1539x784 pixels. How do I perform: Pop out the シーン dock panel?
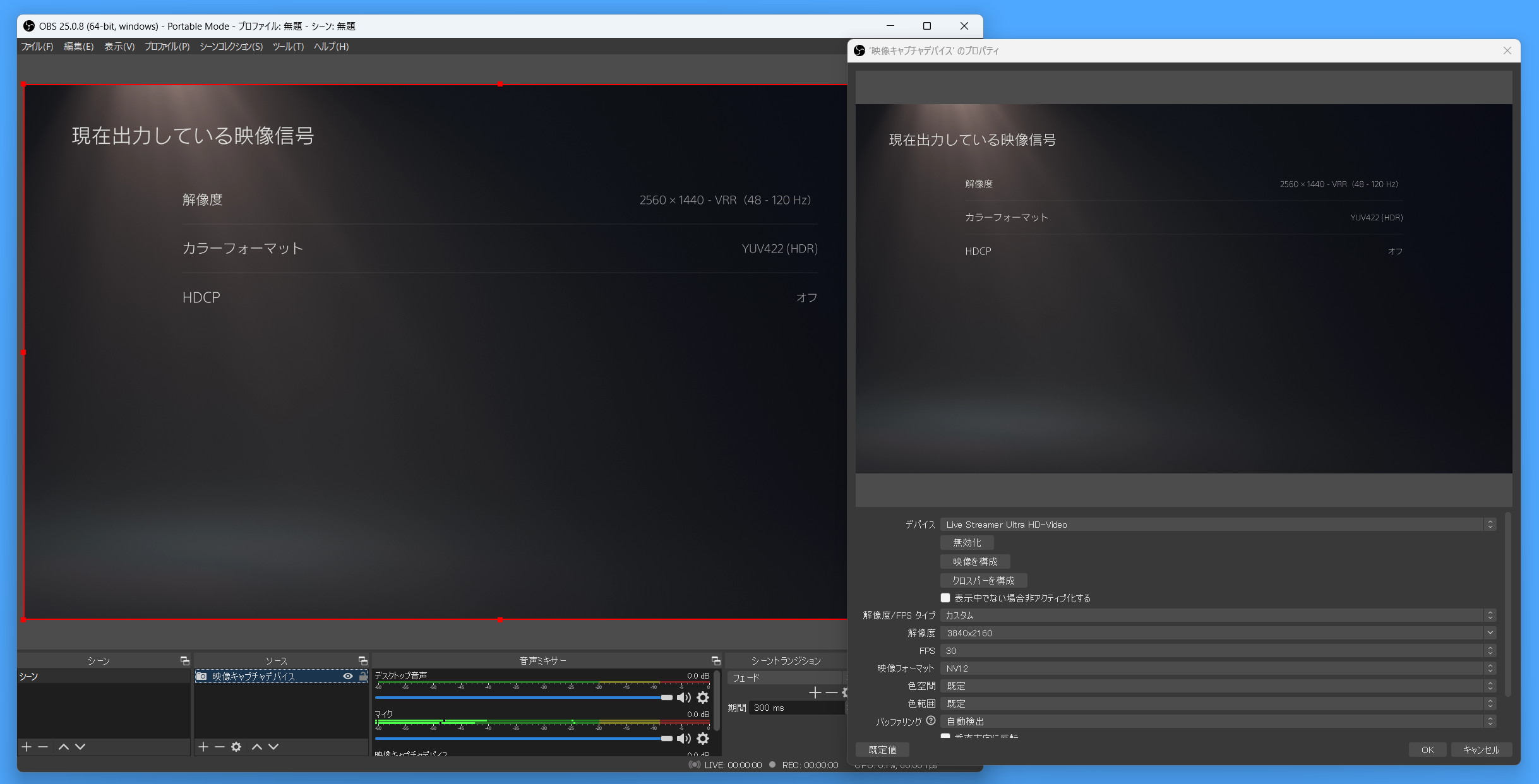pos(185,660)
